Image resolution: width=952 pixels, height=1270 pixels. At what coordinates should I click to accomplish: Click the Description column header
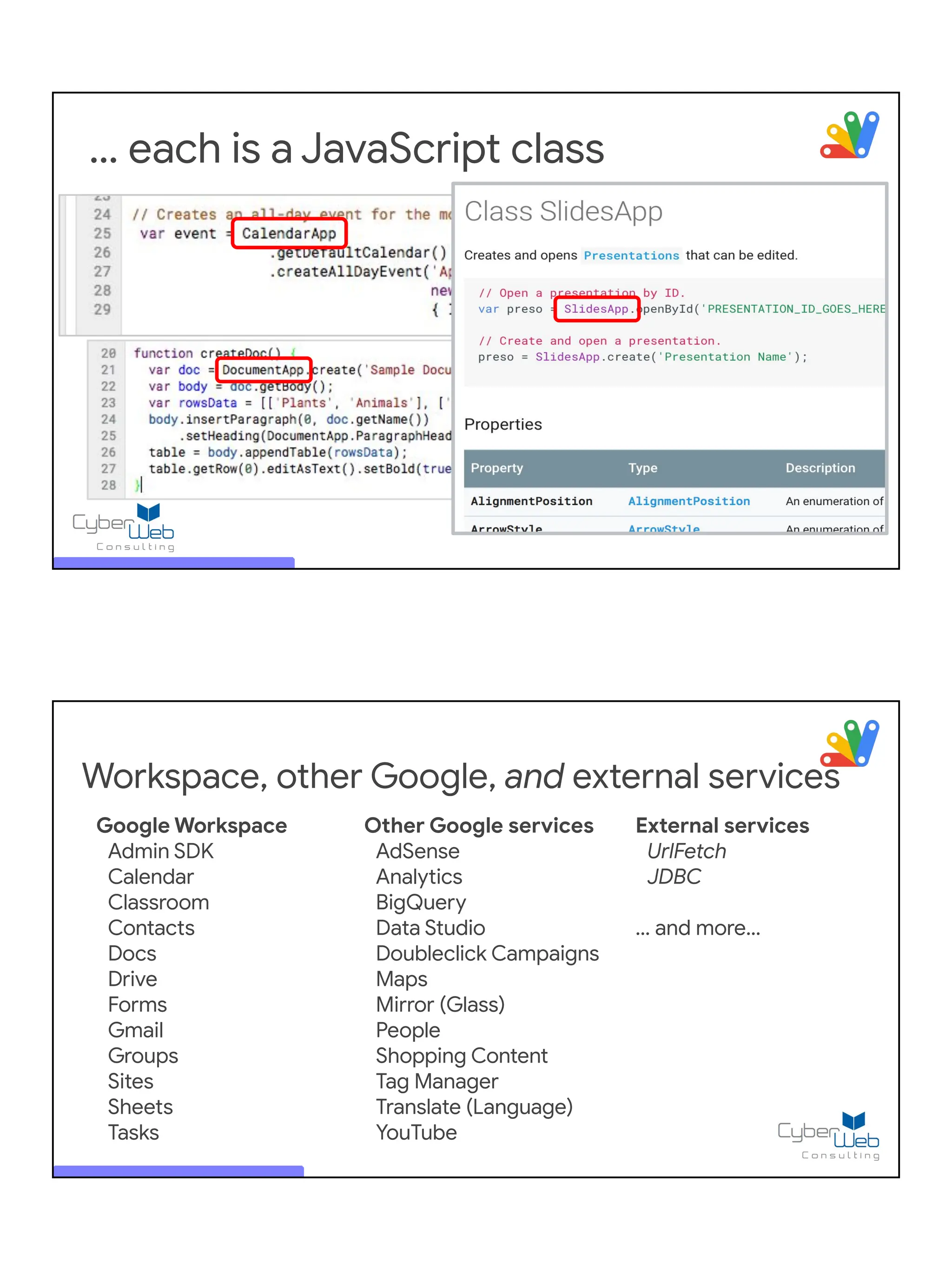820,468
